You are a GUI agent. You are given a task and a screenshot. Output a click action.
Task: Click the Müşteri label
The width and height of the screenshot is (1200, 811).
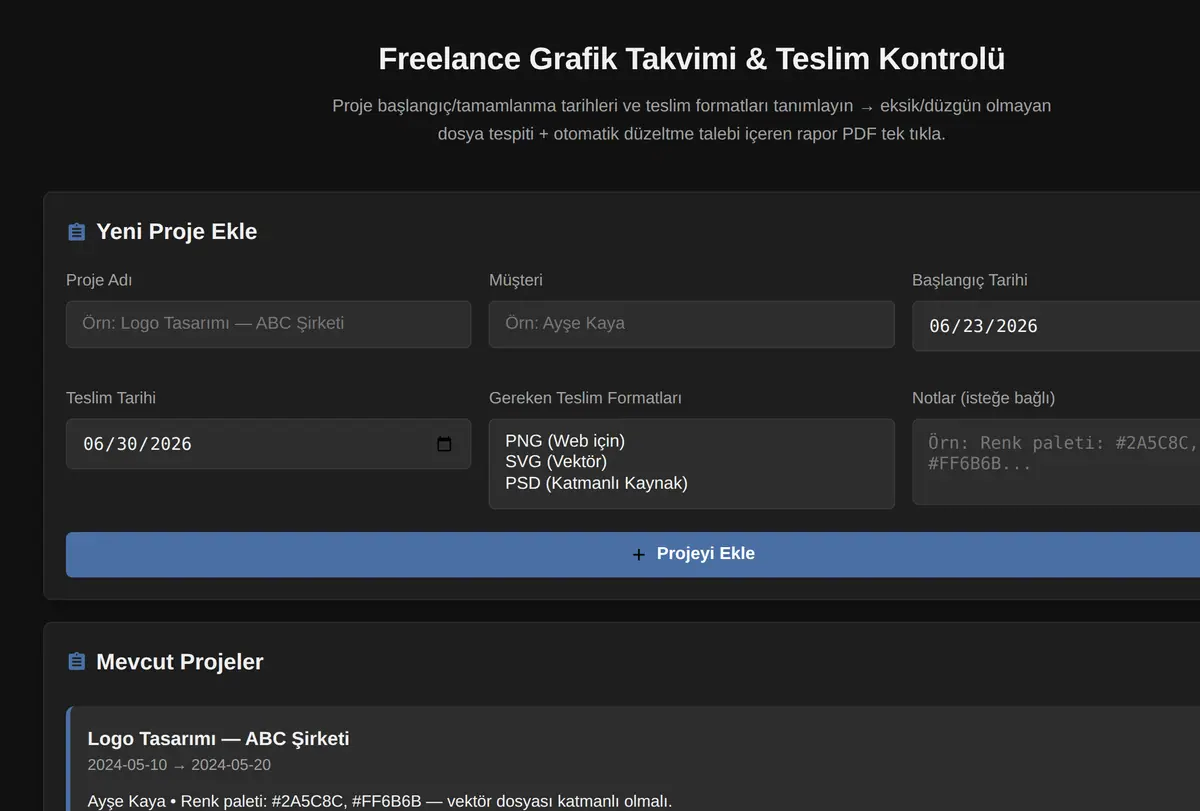(516, 280)
